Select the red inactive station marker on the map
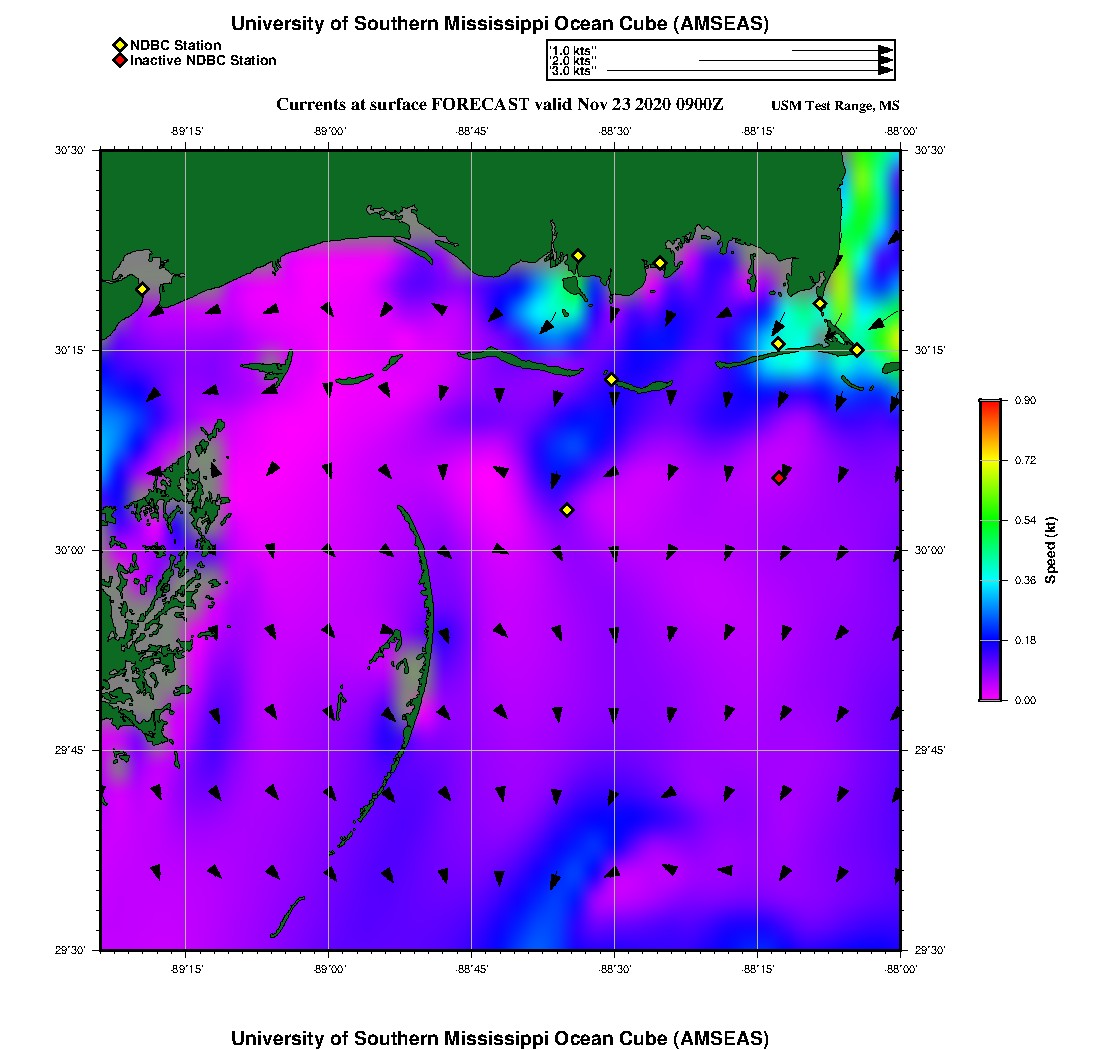This screenshot has width=1100, height=1050. 778,478
